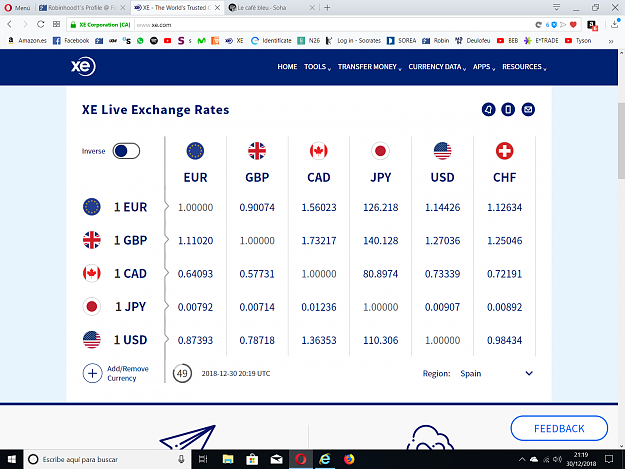Open Windows Start menu
625x469 pixels.
[x=12, y=459]
